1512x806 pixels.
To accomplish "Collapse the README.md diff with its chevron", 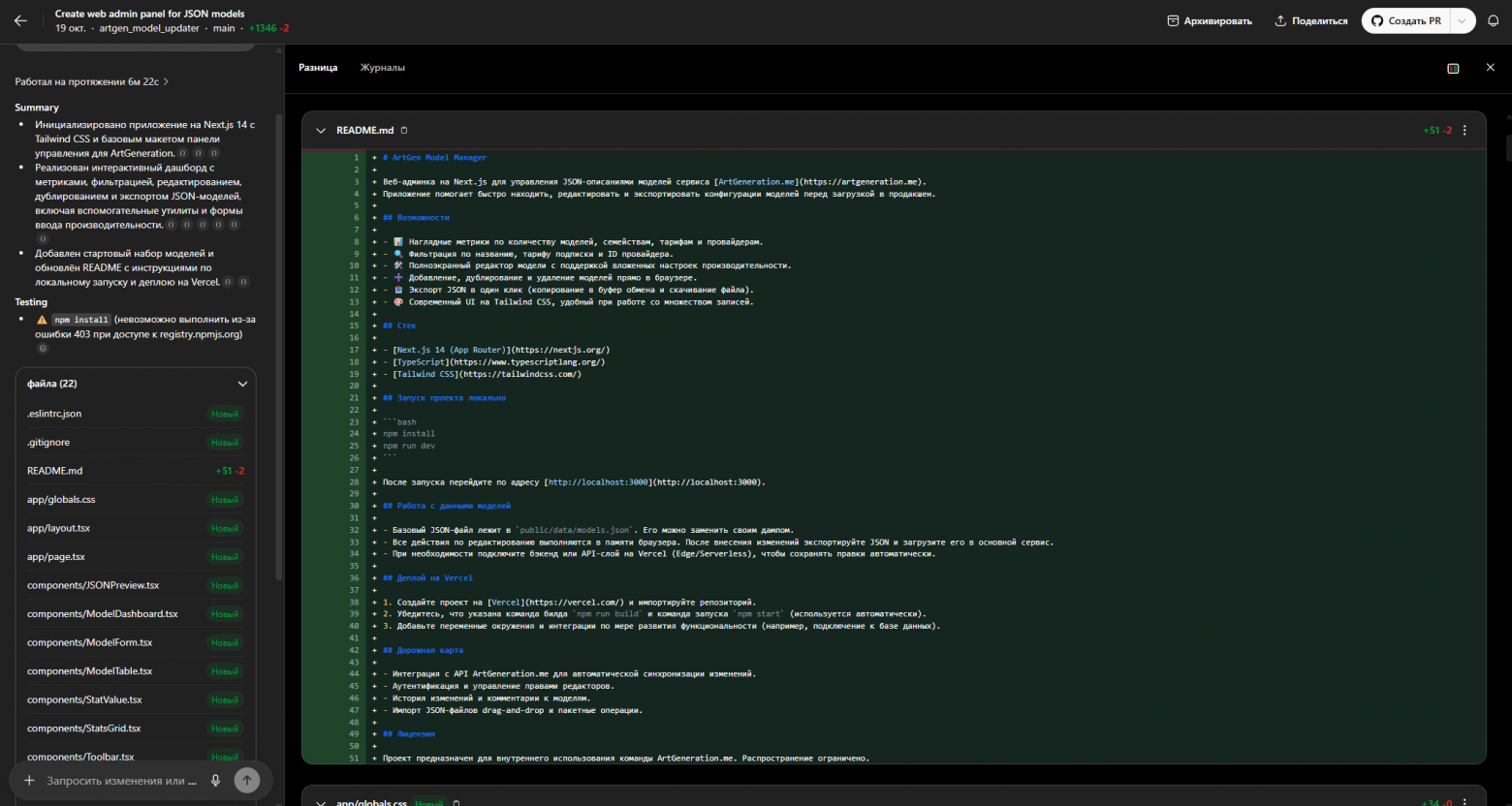I will 320,130.
